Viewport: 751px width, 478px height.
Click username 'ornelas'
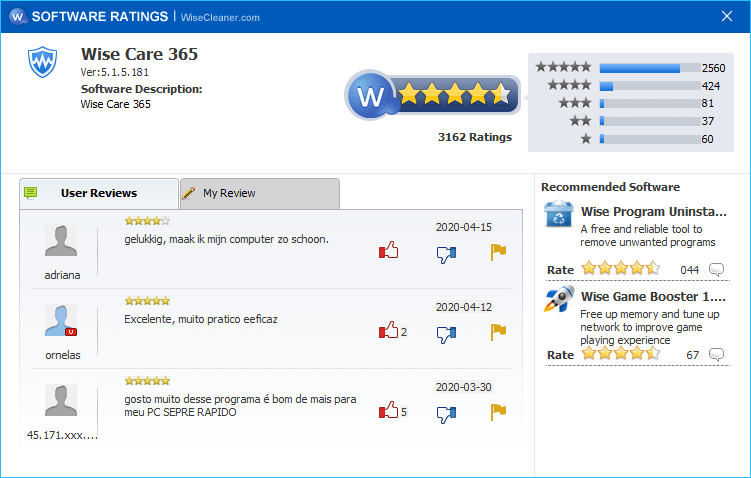(x=63, y=355)
